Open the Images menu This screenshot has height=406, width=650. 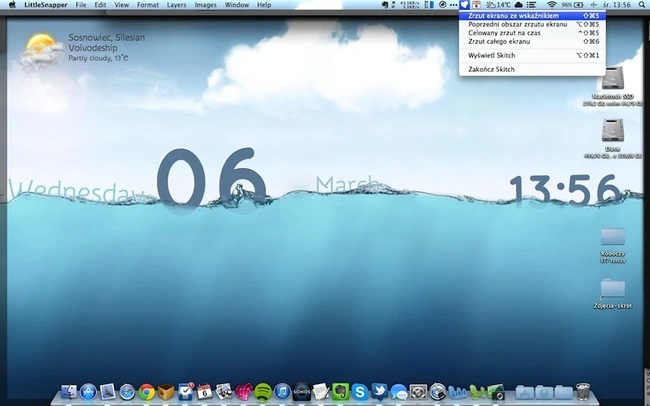point(206,5)
